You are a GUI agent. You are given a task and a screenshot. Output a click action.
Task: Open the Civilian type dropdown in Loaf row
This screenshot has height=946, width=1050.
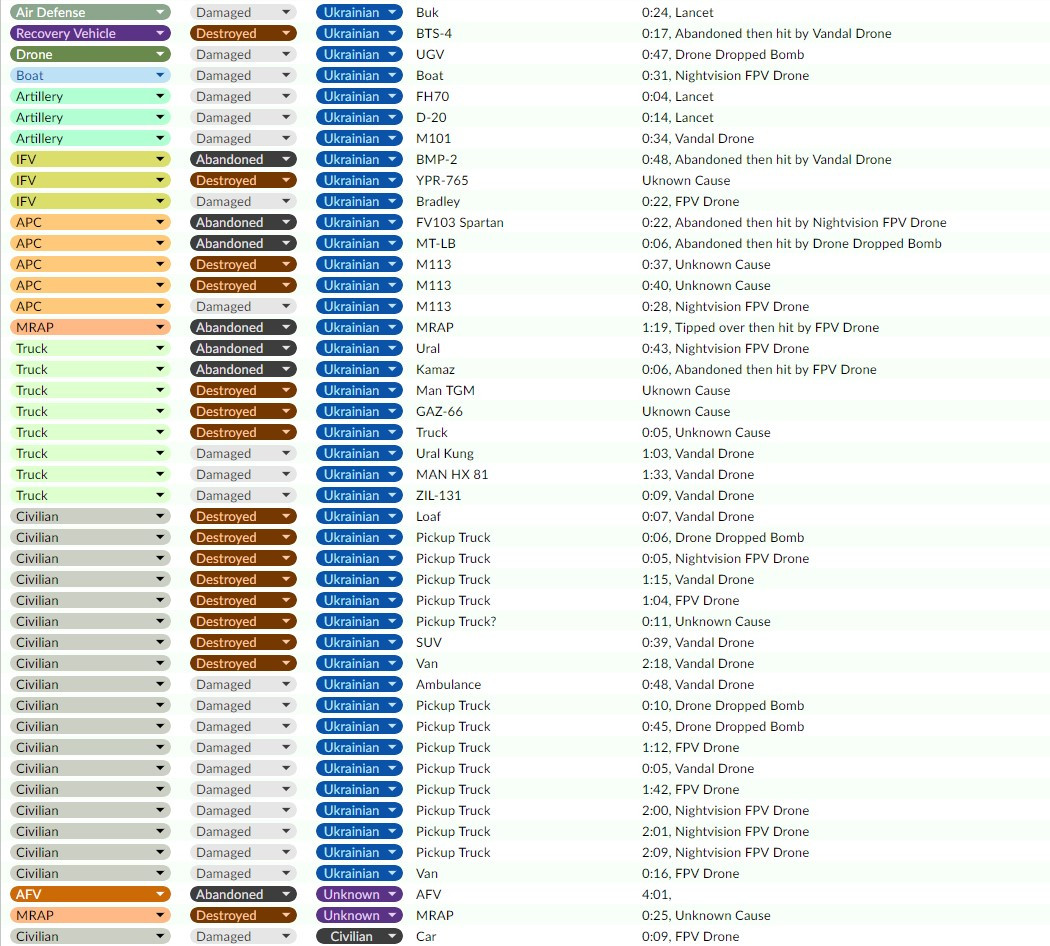(90, 516)
